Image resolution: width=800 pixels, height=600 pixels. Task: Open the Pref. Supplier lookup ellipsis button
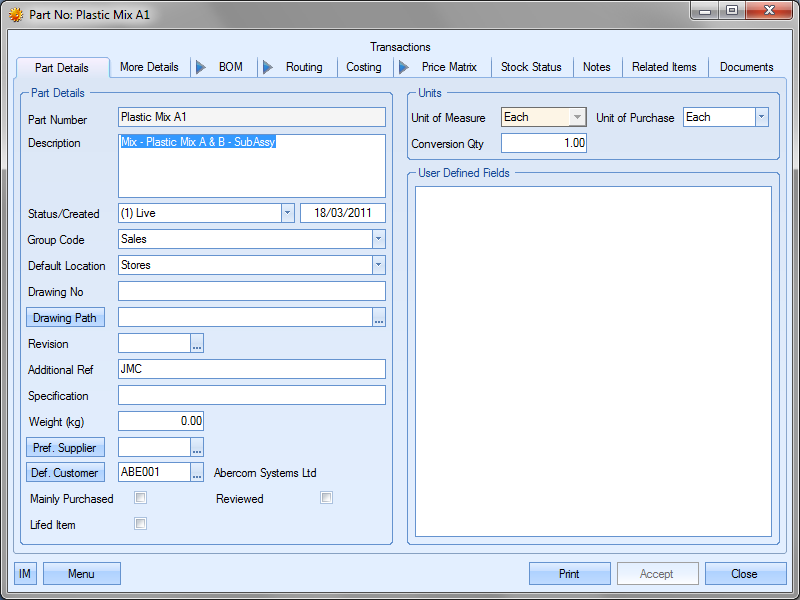pos(197,448)
